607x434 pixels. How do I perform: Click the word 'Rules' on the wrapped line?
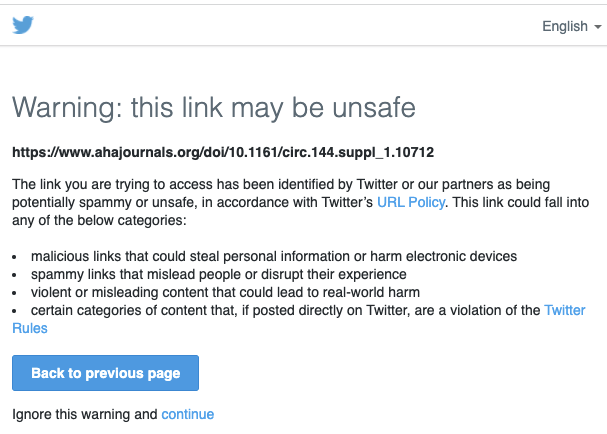point(29,329)
